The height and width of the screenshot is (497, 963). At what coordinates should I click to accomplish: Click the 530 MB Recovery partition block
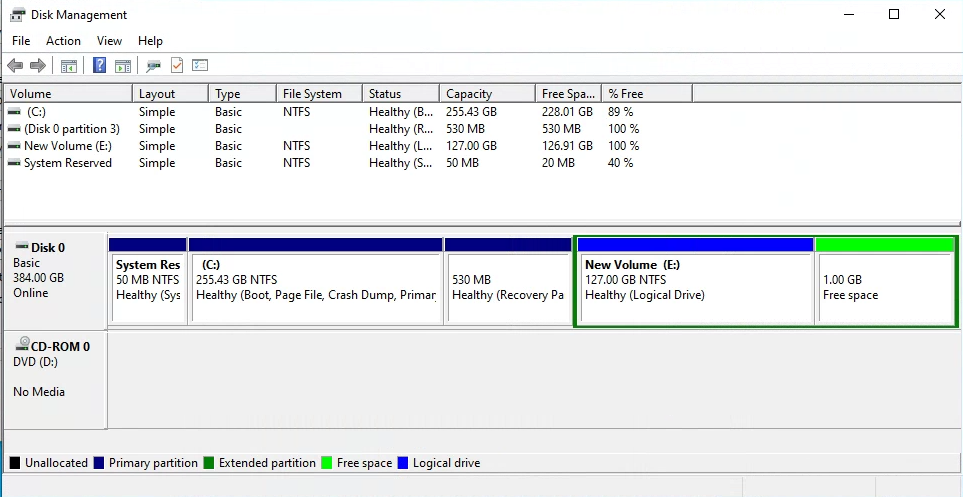tap(508, 288)
